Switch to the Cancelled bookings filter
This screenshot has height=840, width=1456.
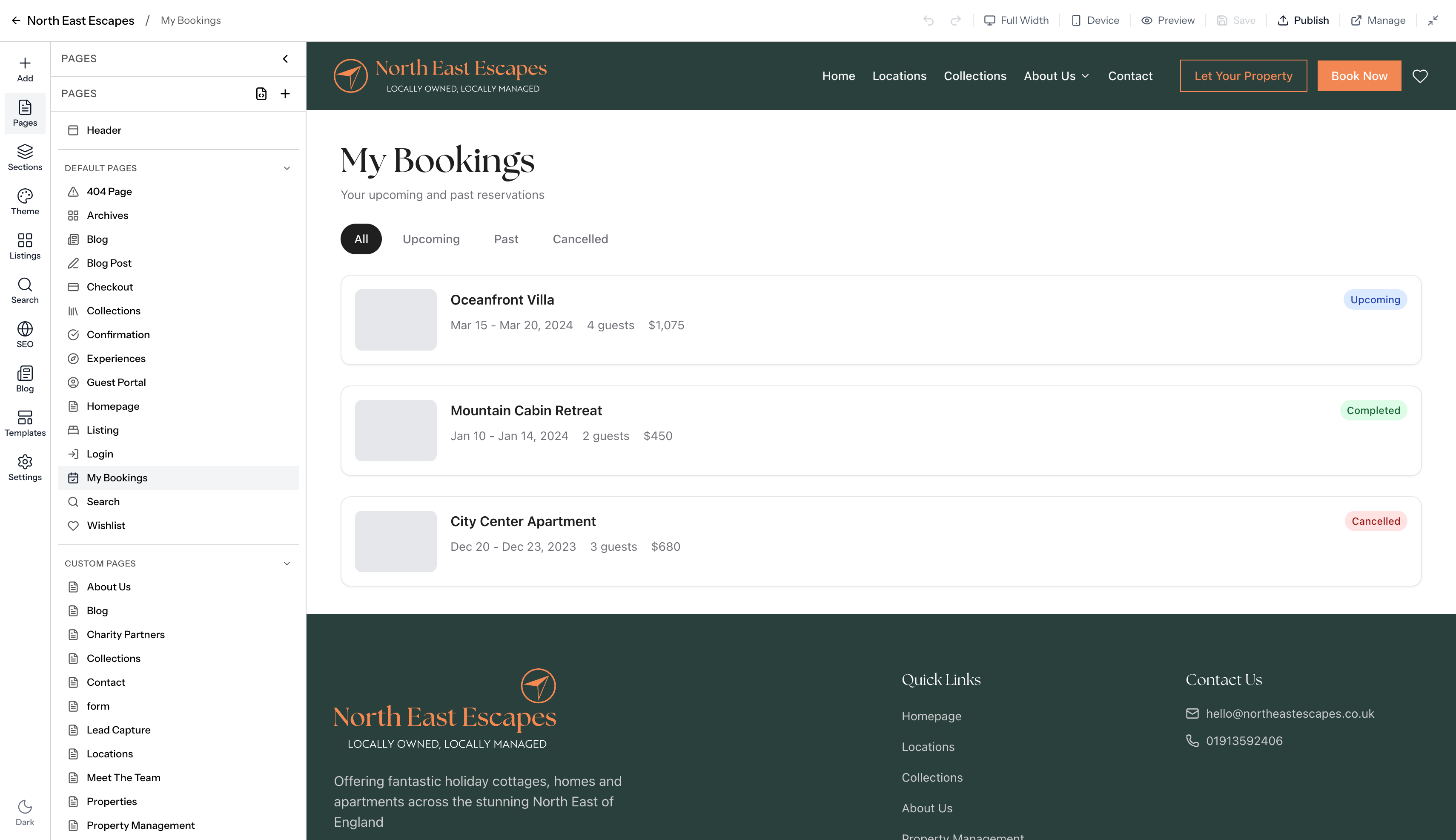580,238
